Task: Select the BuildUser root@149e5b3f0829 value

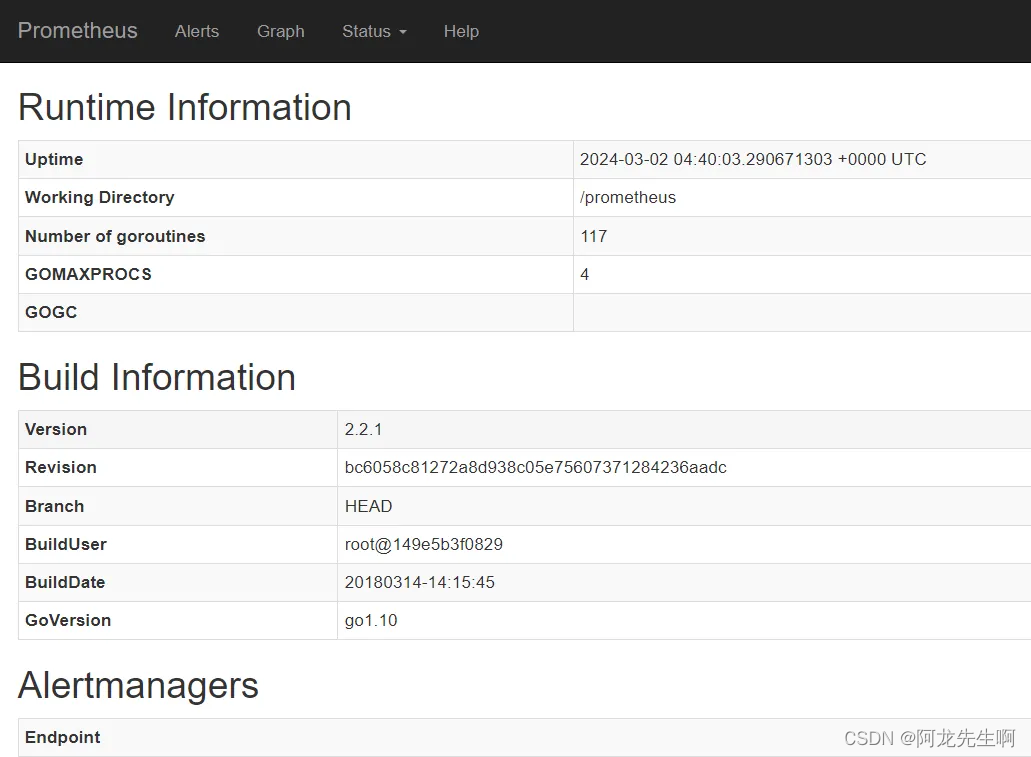Action: point(423,544)
